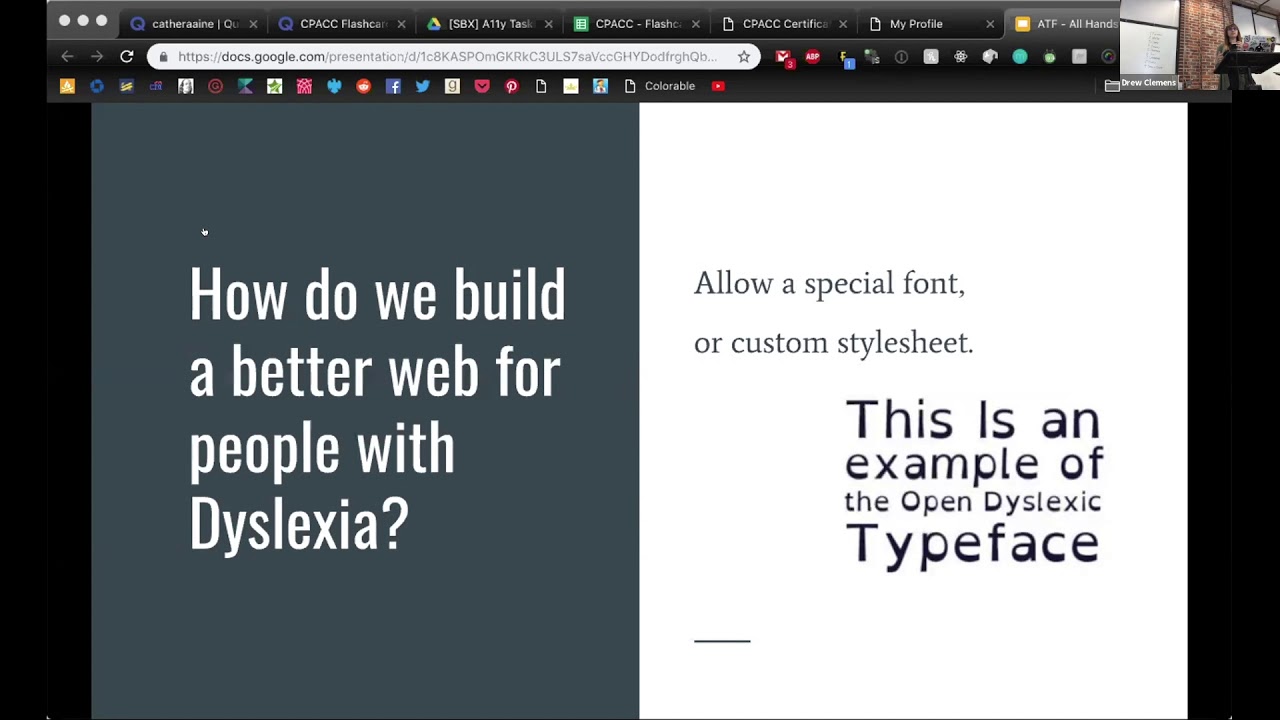
Task: Click the docs.google.com address bar
Action: pyautogui.click(x=446, y=57)
